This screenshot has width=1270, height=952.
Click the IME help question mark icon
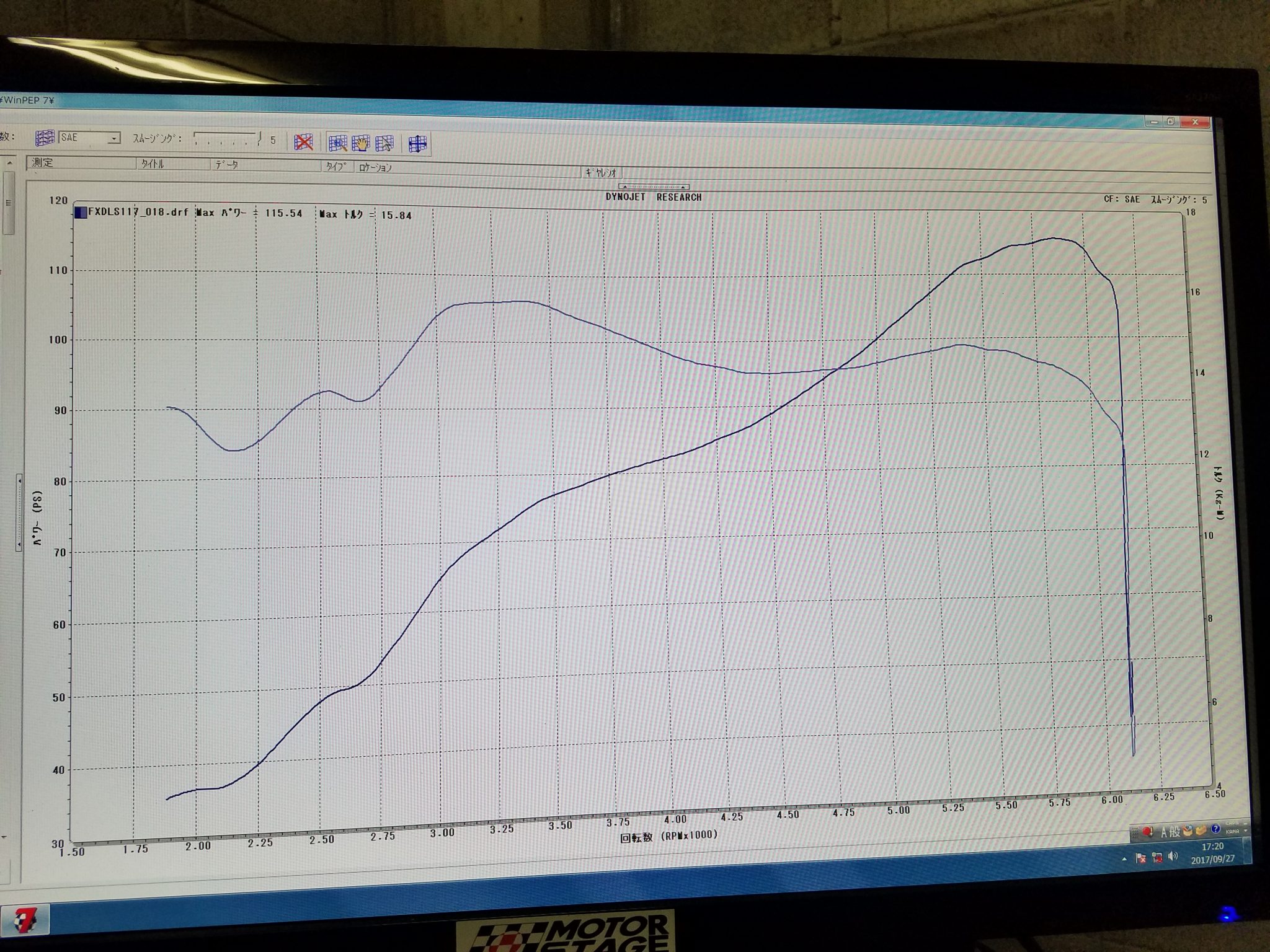pyautogui.click(x=1216, y=829)
